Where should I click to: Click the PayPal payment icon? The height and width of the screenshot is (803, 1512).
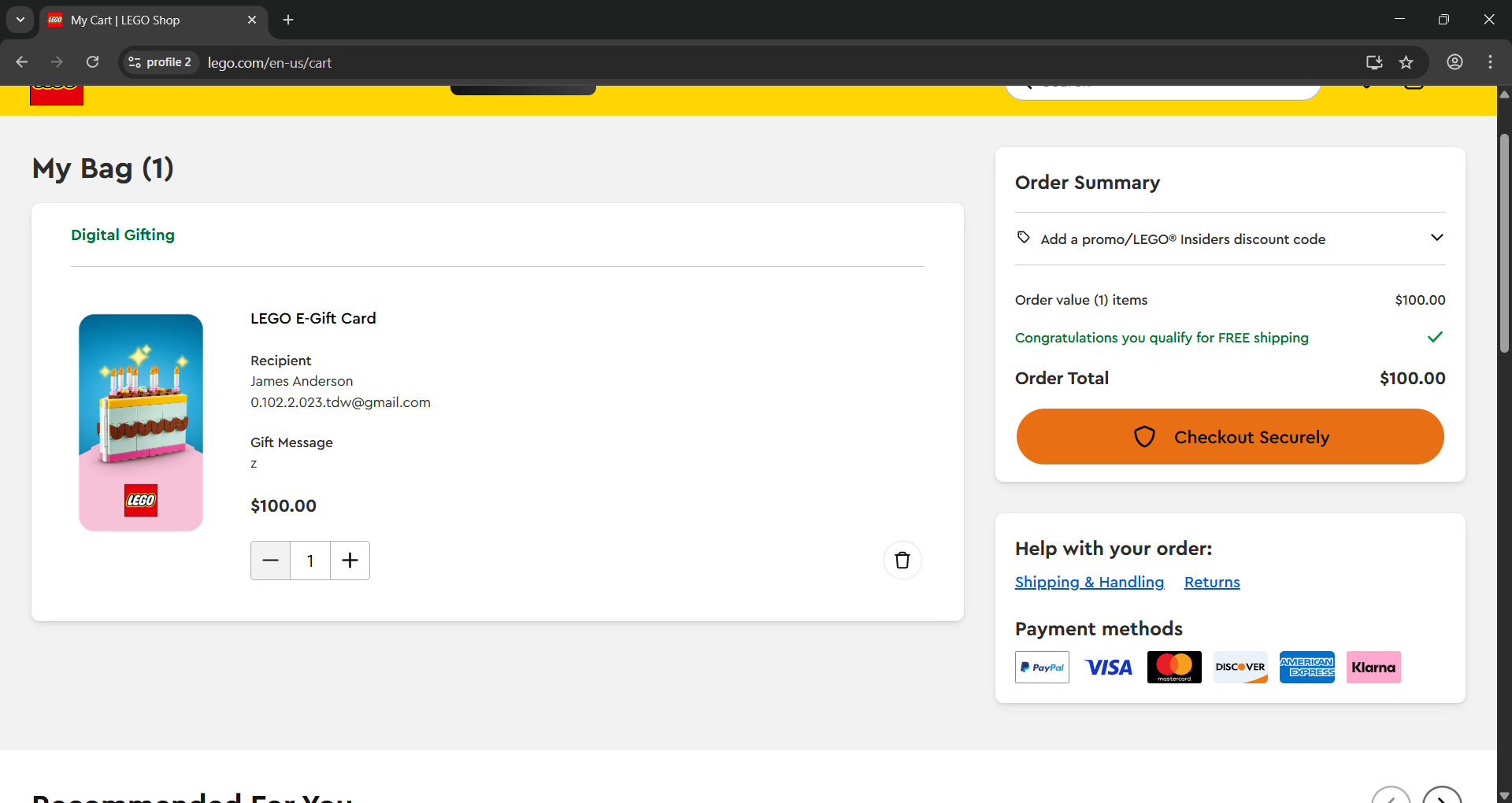[1042, 667]
